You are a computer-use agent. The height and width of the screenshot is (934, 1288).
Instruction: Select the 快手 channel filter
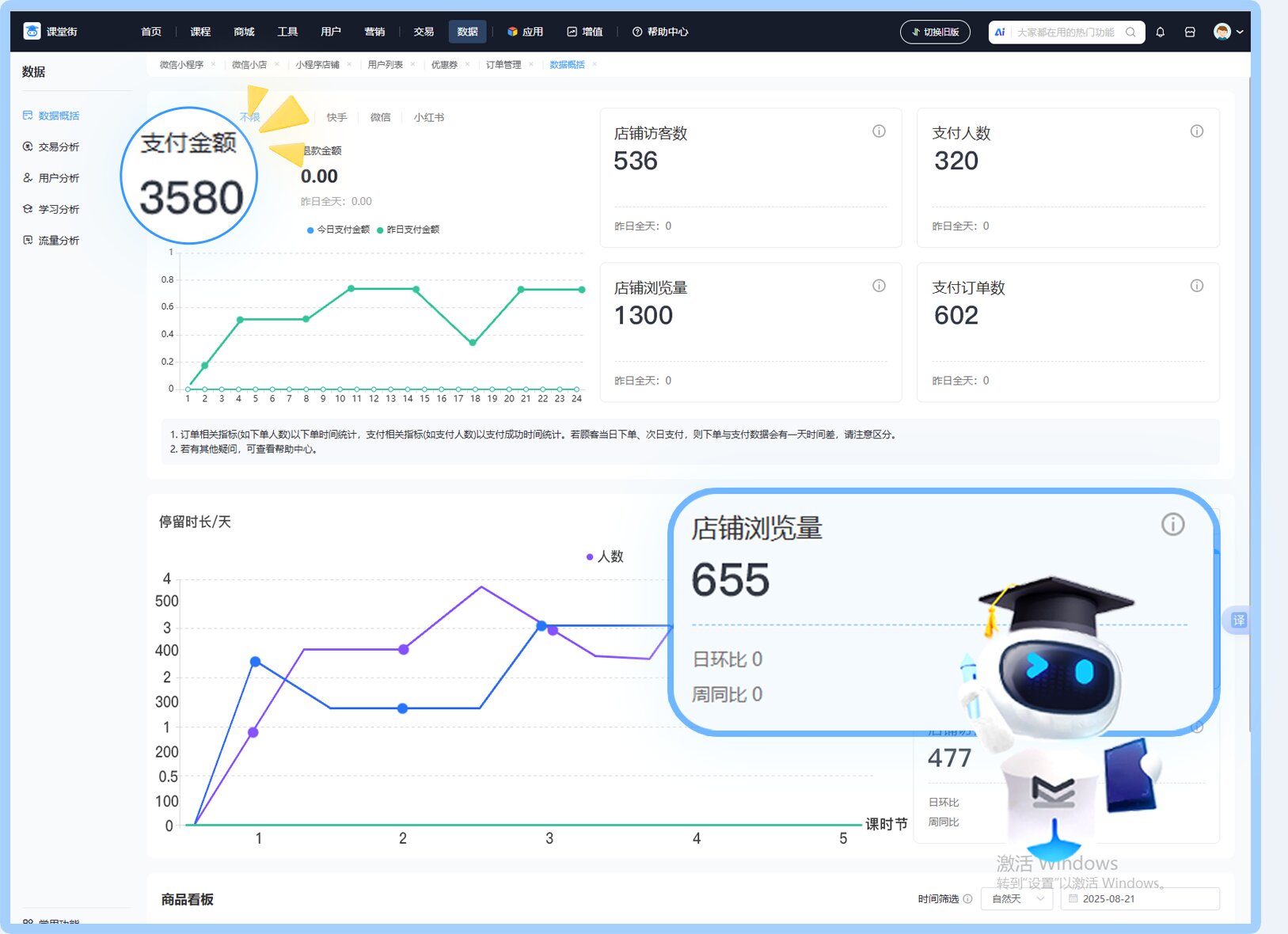(337, 117)
